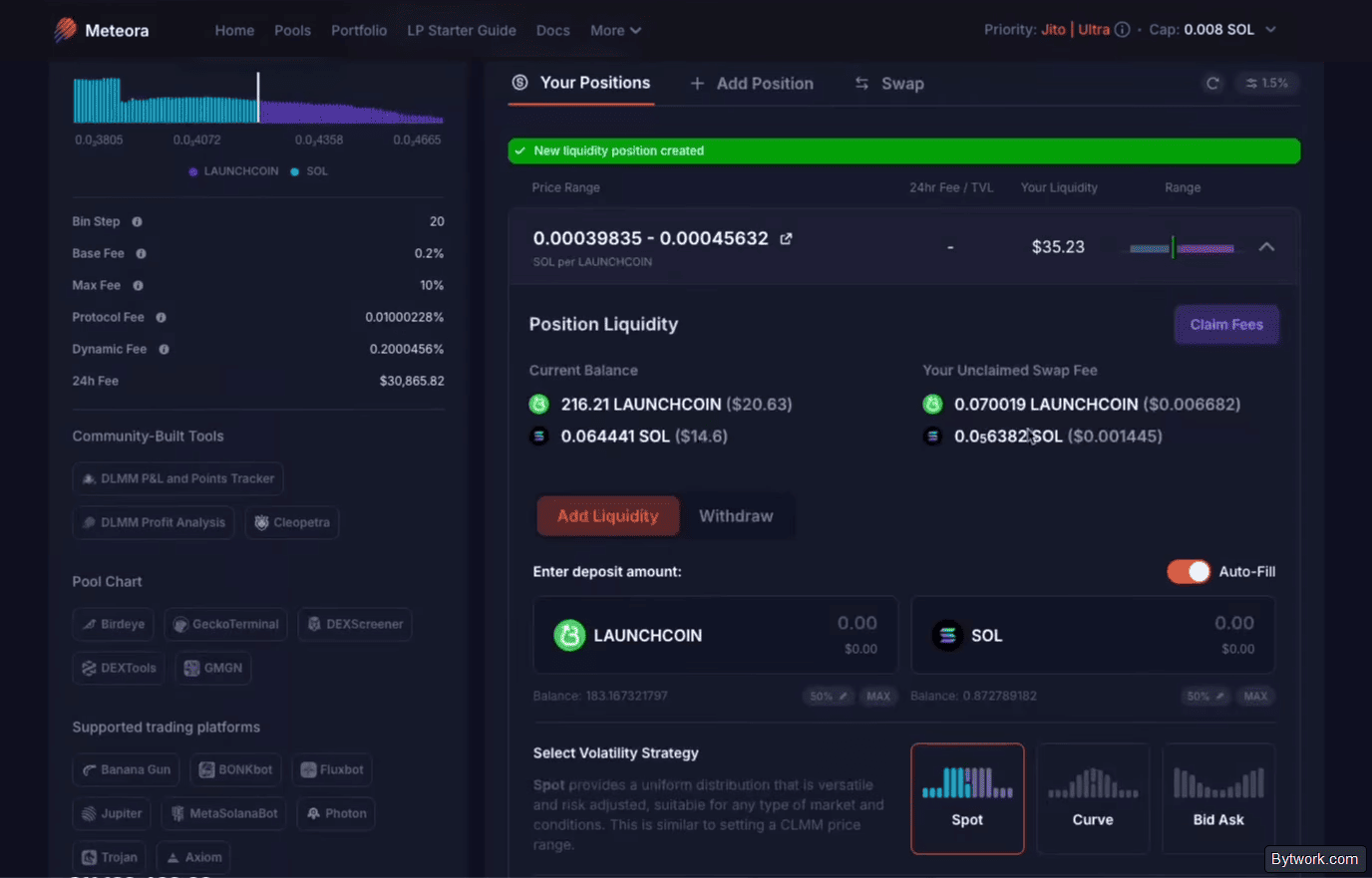The width and height of the screenshot is (1372, 878).
Task: Click Max Fee info icon
Action: click(138, 285)
